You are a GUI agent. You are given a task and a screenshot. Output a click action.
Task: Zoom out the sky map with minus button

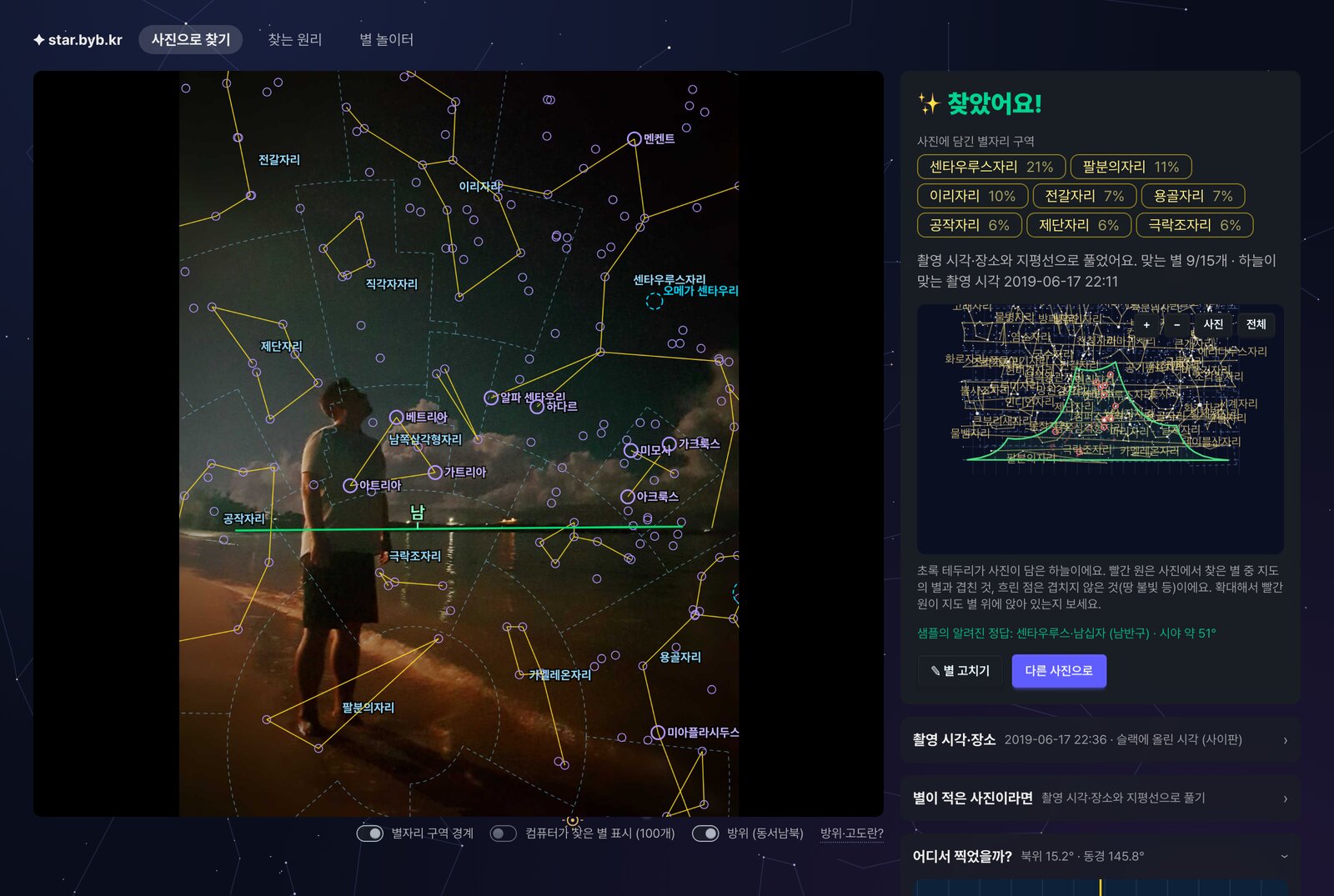[x=1176, y=324]
